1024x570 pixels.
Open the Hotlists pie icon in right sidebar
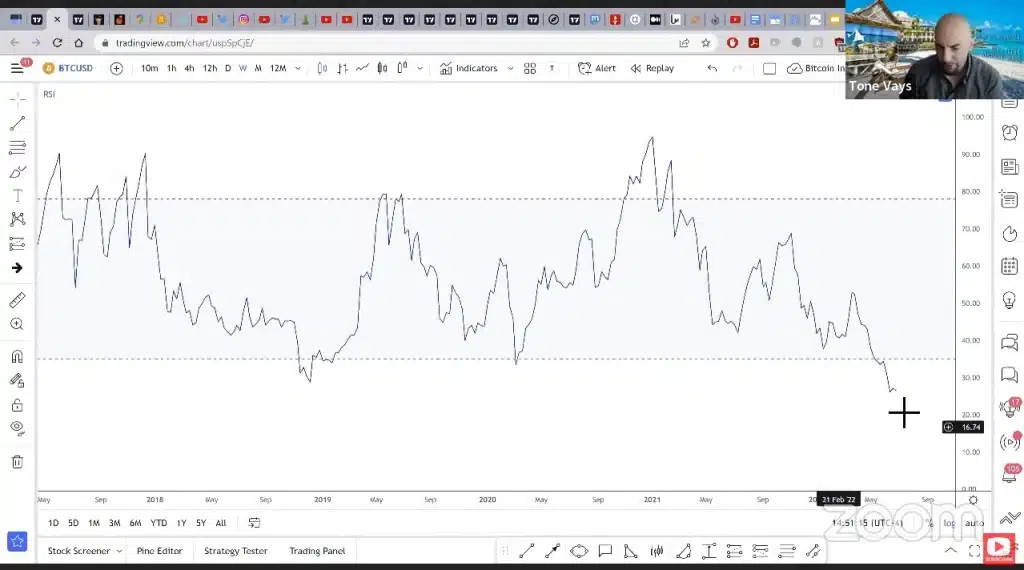click(x=1010, y=234)
